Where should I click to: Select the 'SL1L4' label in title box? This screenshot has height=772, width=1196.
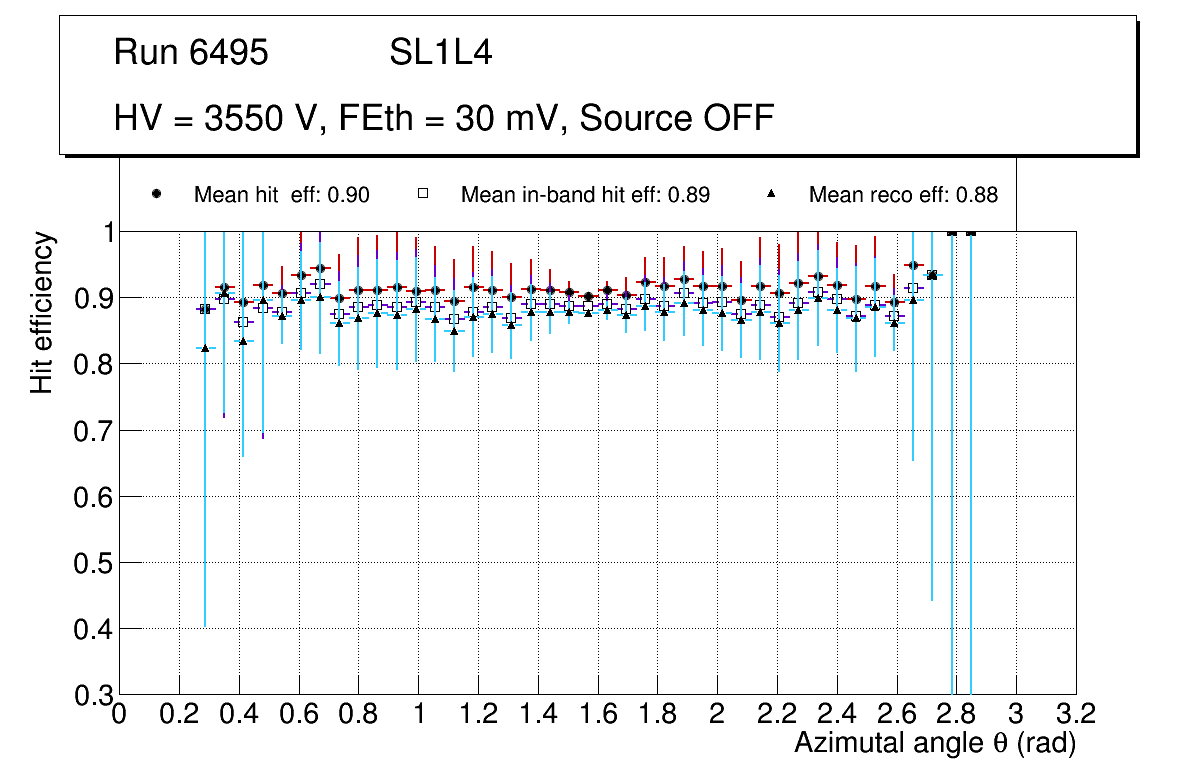pos(440,53)
